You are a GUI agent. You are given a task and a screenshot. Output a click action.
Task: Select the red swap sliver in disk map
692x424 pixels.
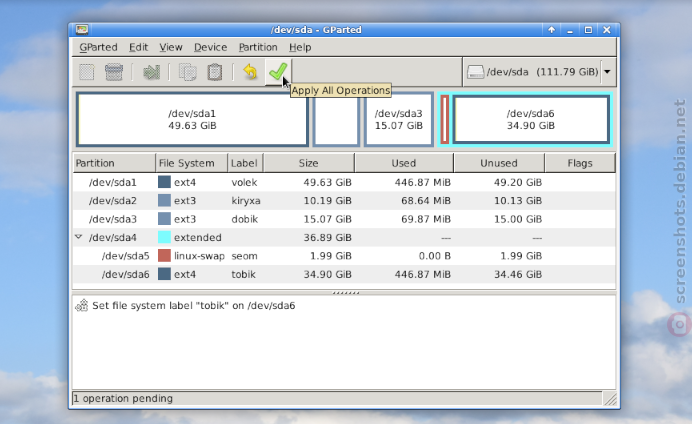tap(445, 119)
